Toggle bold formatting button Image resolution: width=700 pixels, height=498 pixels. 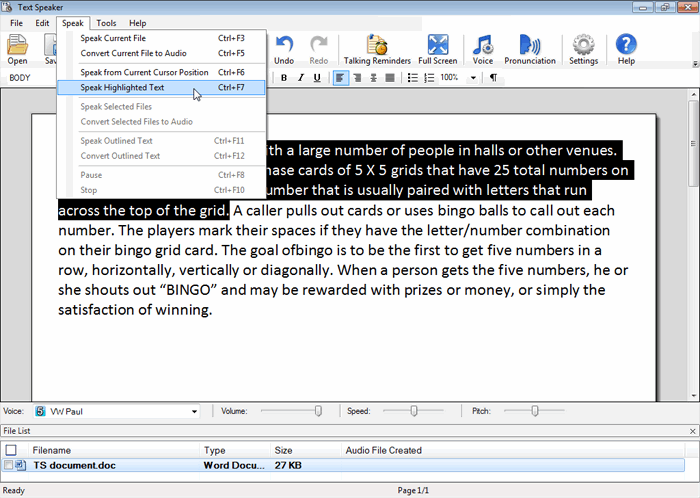[x=284, y=77]
